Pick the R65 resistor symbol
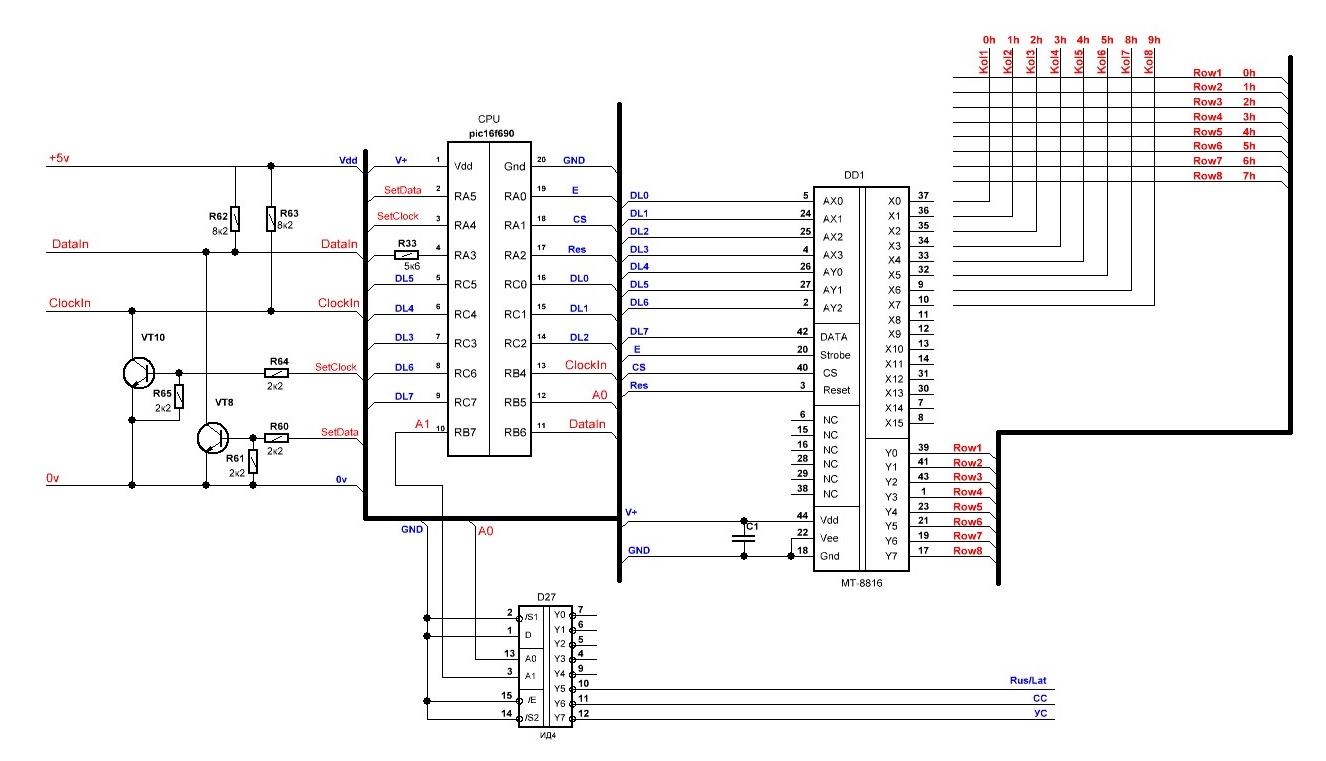This screenshot has width=1326, height=761. pyautogui.click(x=179, y=397)
